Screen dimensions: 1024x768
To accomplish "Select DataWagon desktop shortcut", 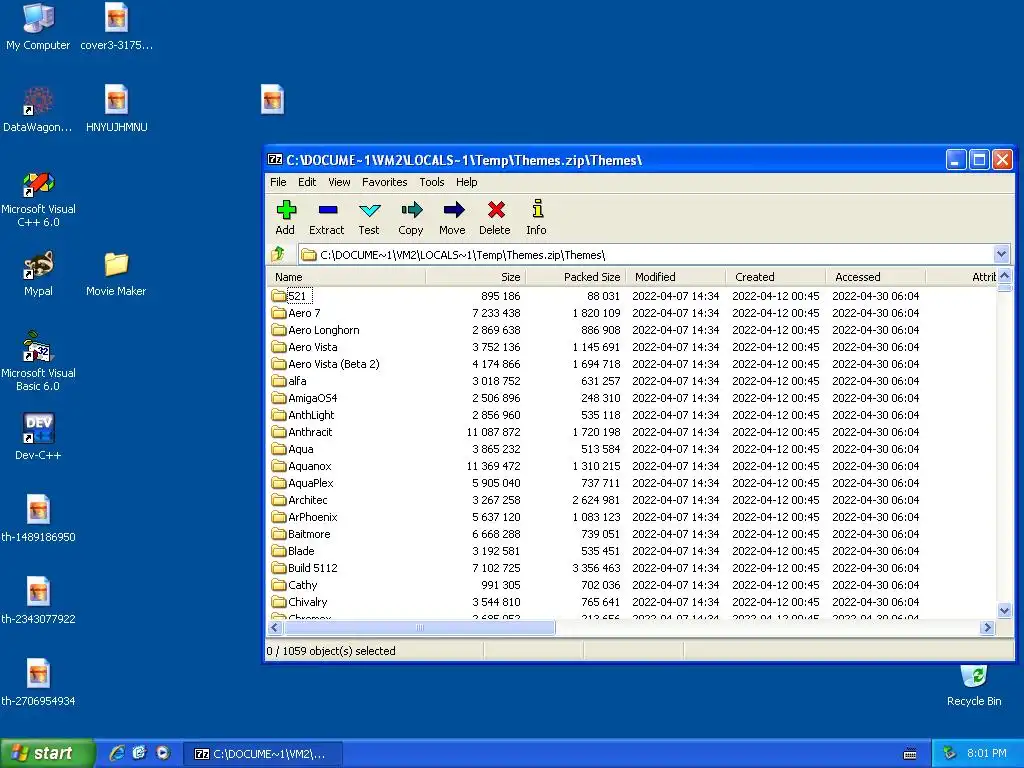I will 37,109.
